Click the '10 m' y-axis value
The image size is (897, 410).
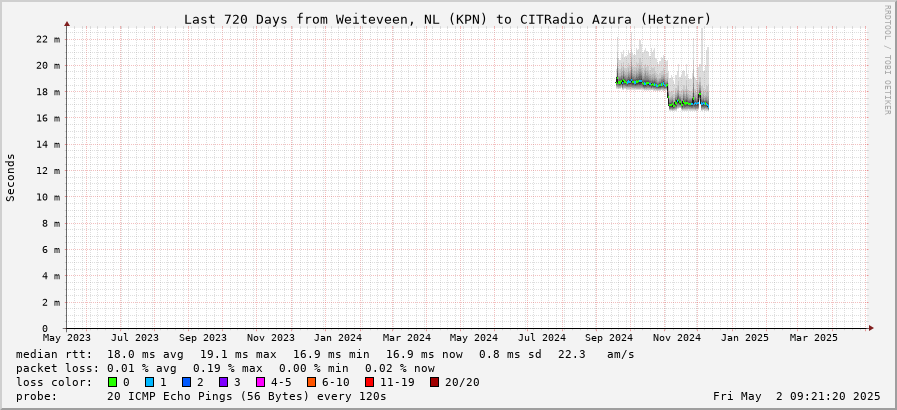(48, 197)
